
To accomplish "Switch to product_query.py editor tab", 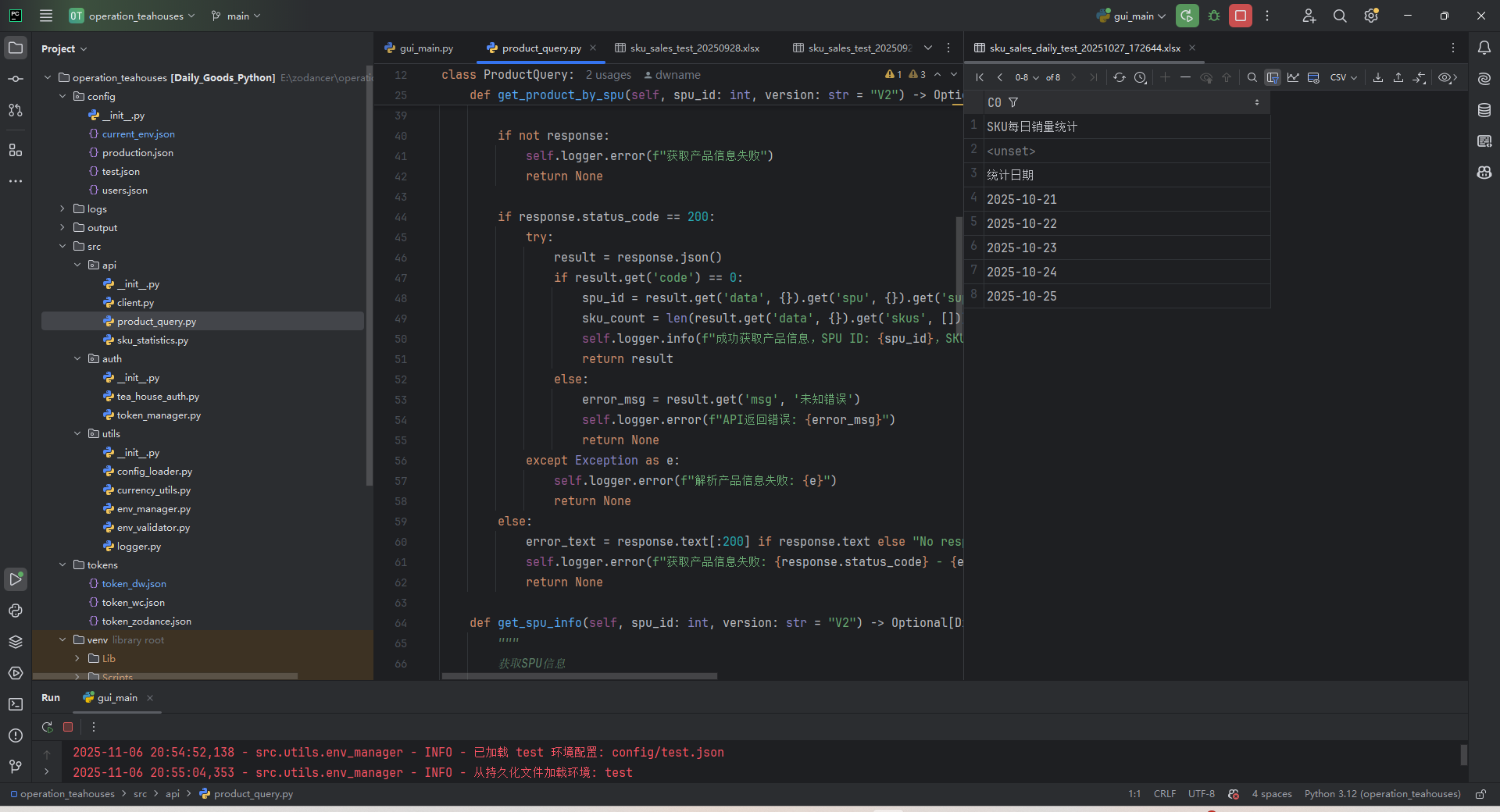I will pyautogui.click(x=541, y=48).
